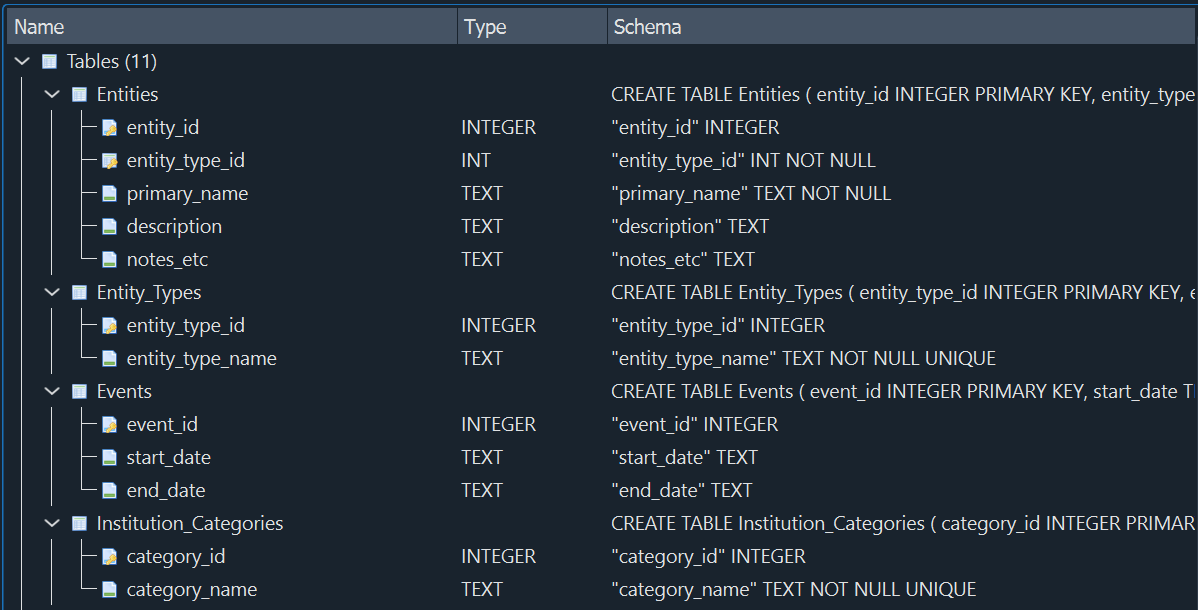
Task: Collapse the Entity_Types table chevron
Action: pos(52,292)
